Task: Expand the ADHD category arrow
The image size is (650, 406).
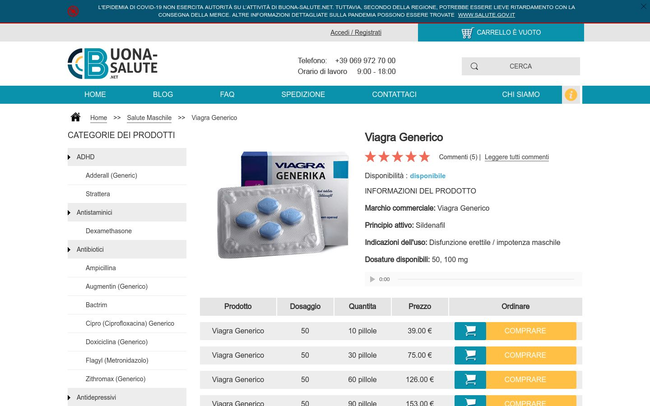Action: coord(69,157)
